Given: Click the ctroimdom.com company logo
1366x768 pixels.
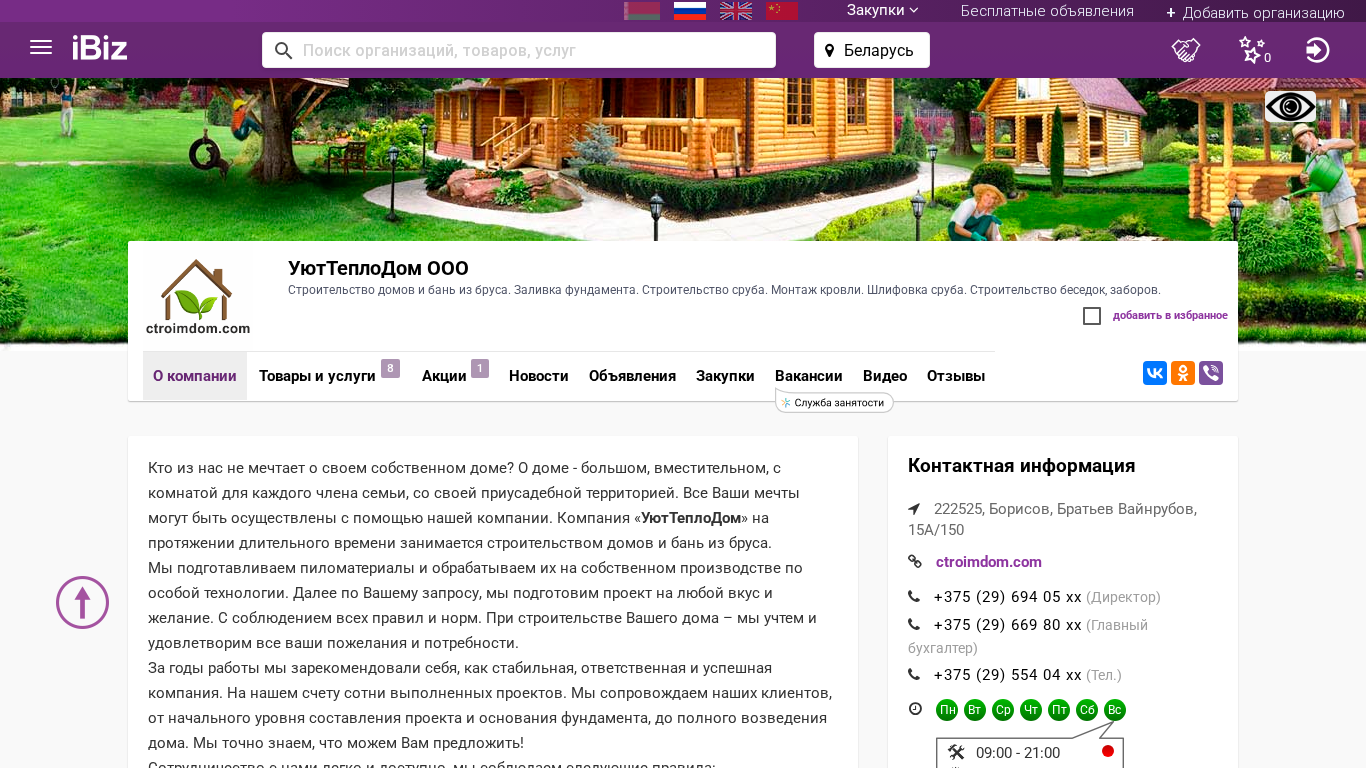Looking at the screenshot, I should click(x=198, y=297).
